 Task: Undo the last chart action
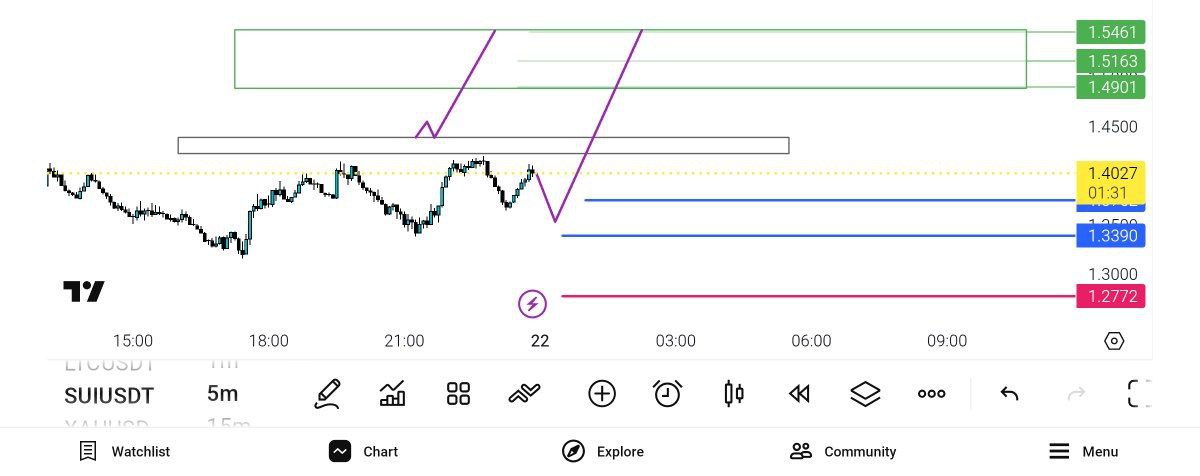pyautogui.click(x=1009, y=393)
